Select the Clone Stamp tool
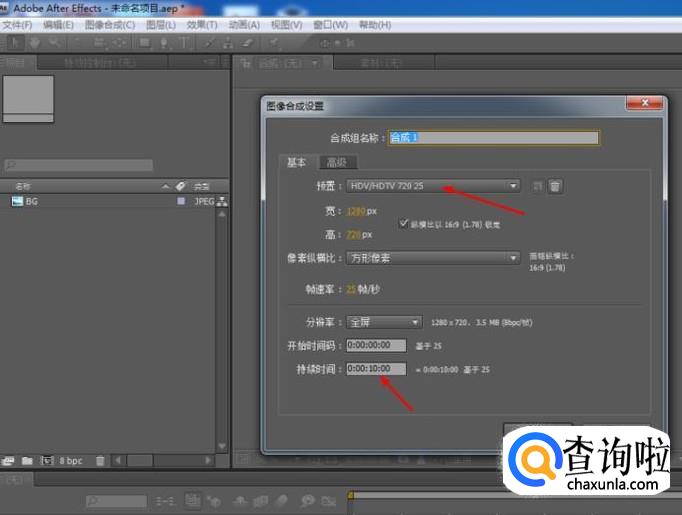This screenshot has width=682, height=515. [227, 43]
